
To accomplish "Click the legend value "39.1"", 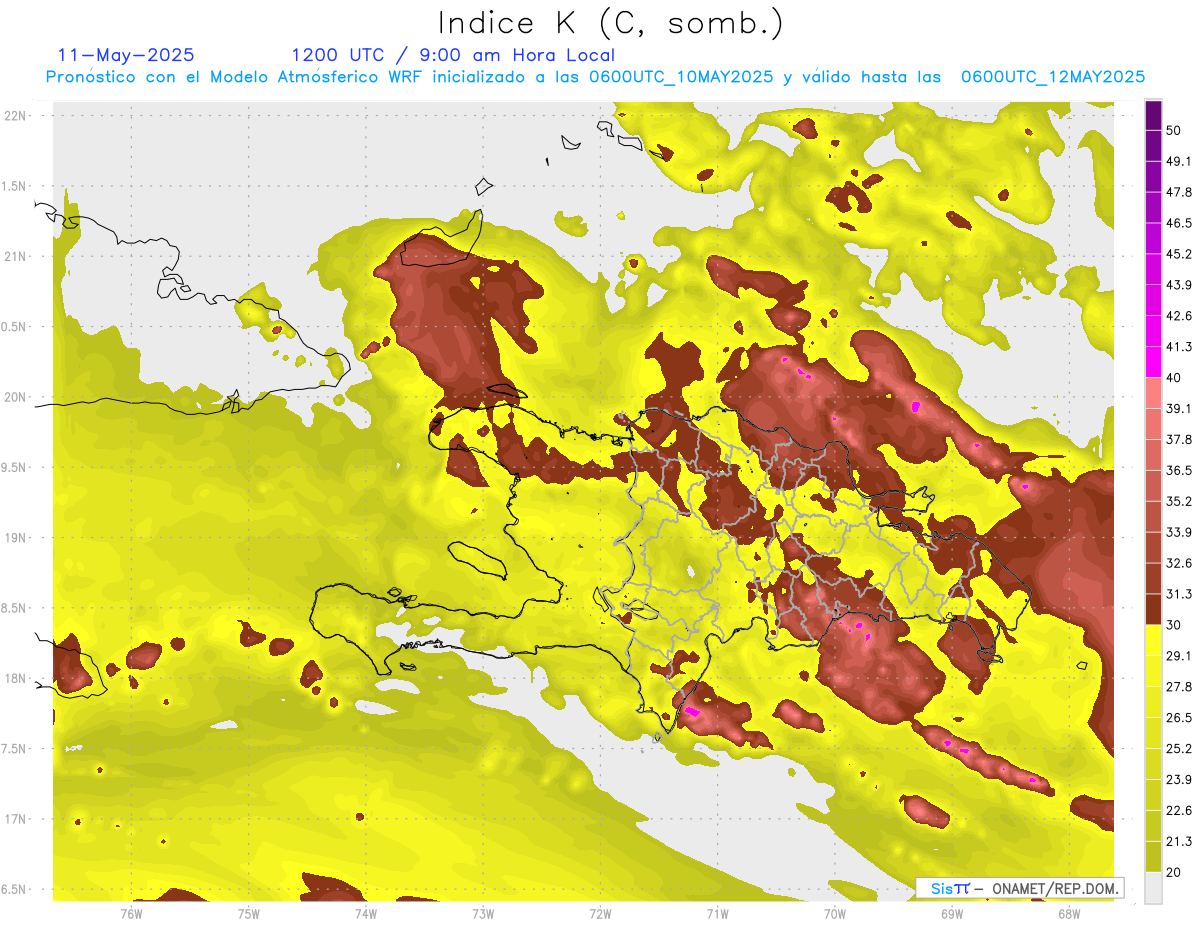I will click(x=1178, y=409).
